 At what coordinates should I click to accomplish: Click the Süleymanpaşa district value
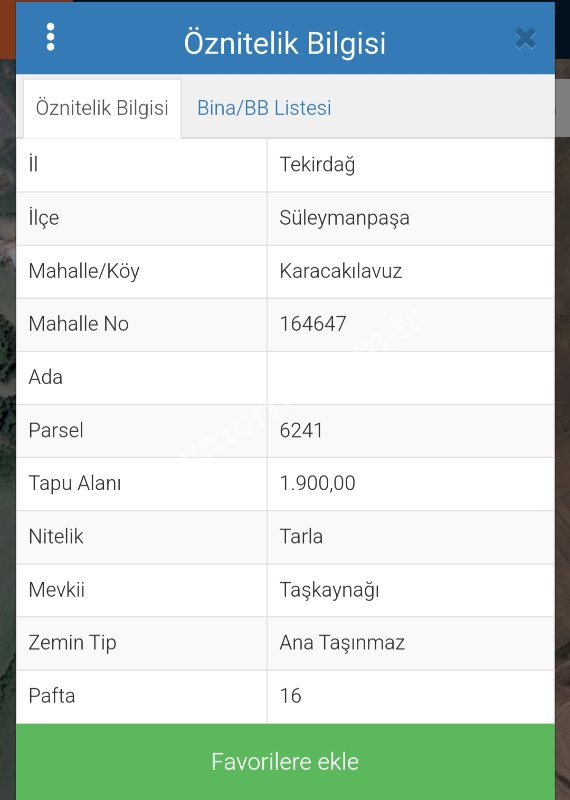[x=344, y=218]
